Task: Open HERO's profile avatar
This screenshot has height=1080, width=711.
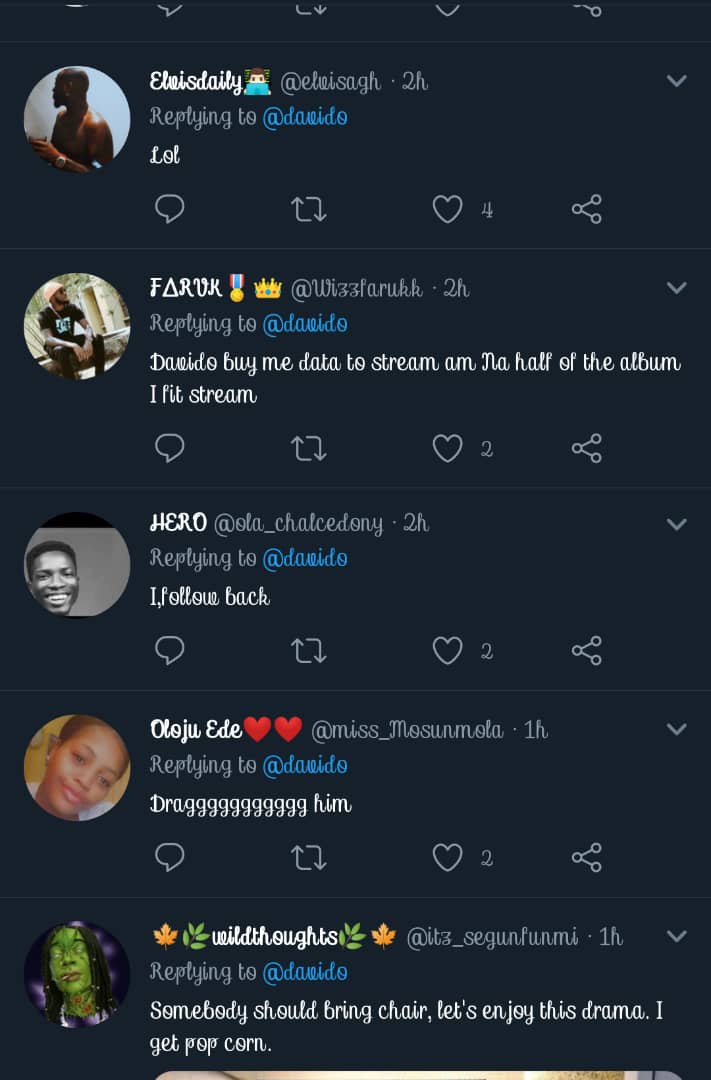Action: pyautogui.click(x=77, y=564)
